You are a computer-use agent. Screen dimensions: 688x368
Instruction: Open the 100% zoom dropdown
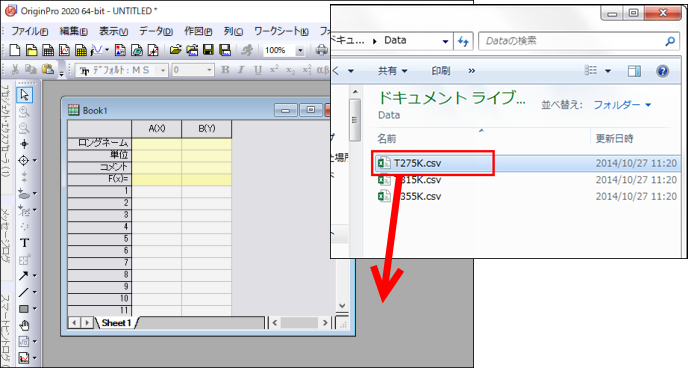(300, 50)
